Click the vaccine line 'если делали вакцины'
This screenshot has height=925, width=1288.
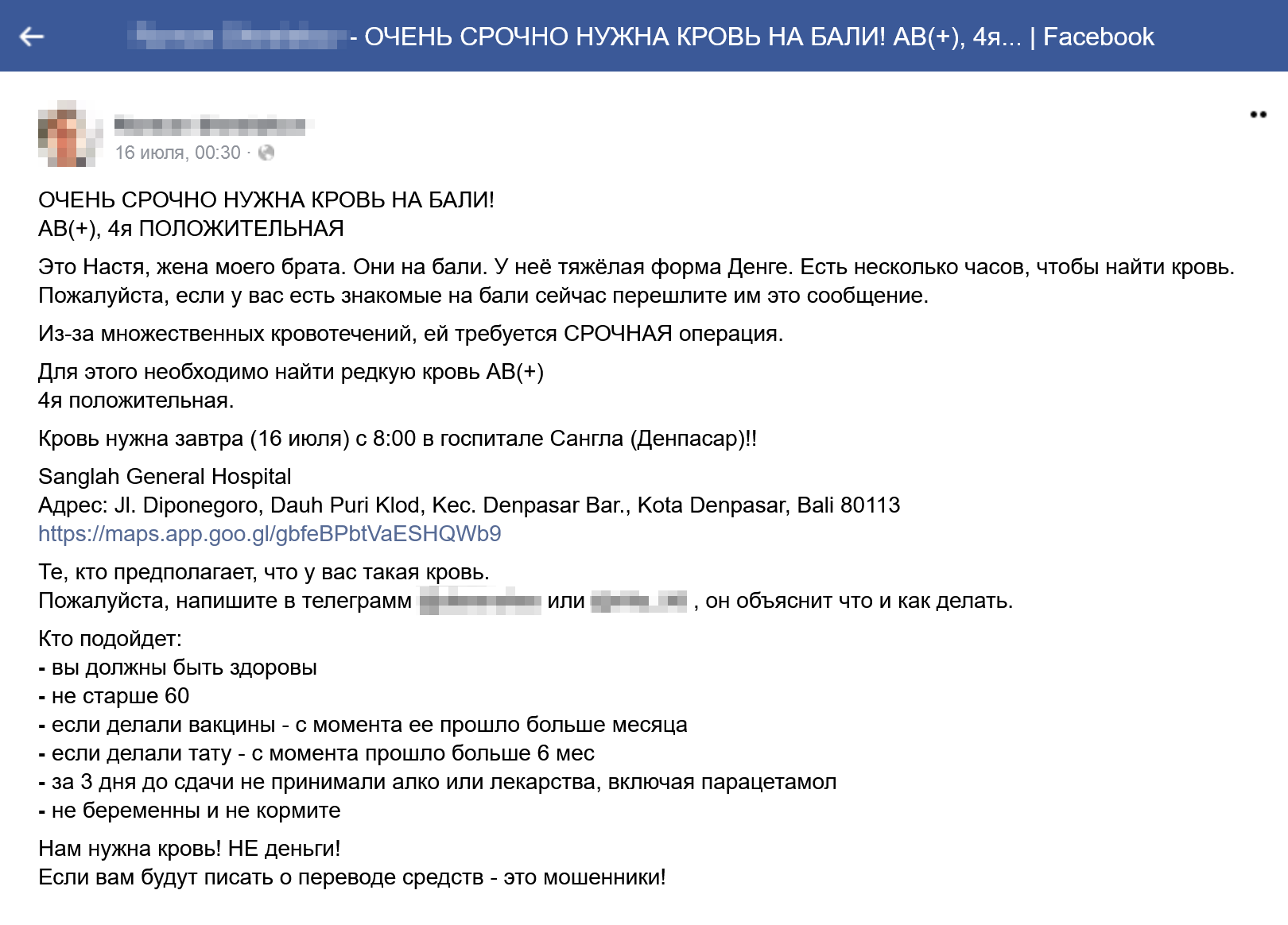click(x=363, y=725)
